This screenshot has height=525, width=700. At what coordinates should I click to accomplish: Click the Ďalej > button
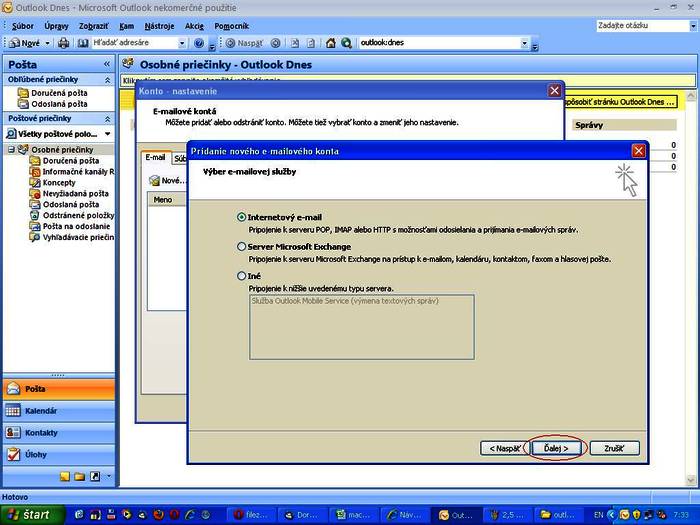556,448
